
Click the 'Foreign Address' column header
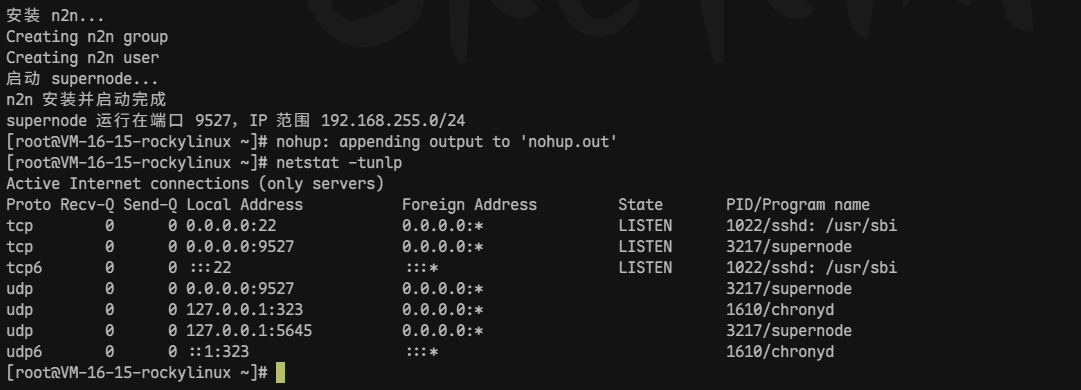click(469, 205)
